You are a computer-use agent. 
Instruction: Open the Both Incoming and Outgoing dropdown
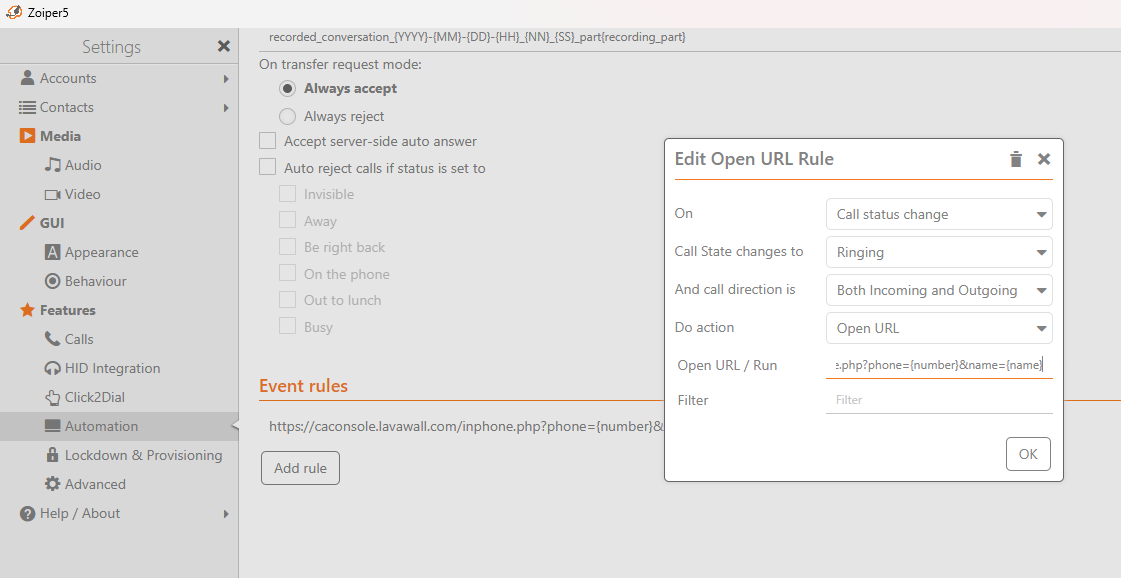(938, 290)
